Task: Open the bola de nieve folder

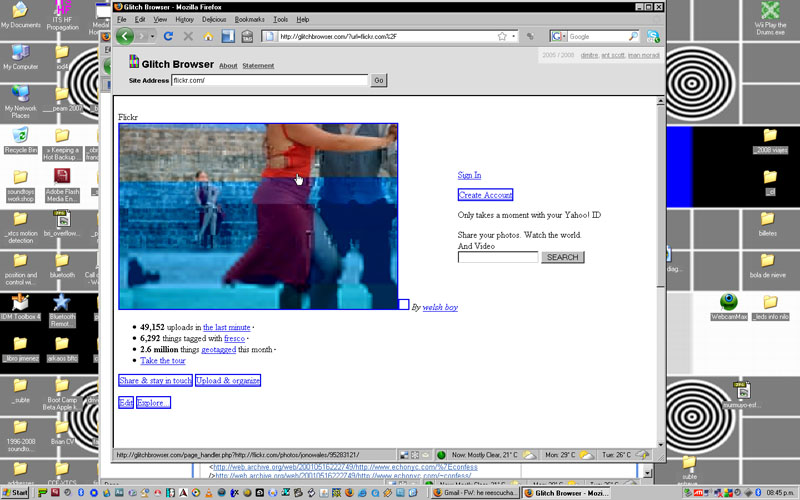Action: (x=767, y=265)
